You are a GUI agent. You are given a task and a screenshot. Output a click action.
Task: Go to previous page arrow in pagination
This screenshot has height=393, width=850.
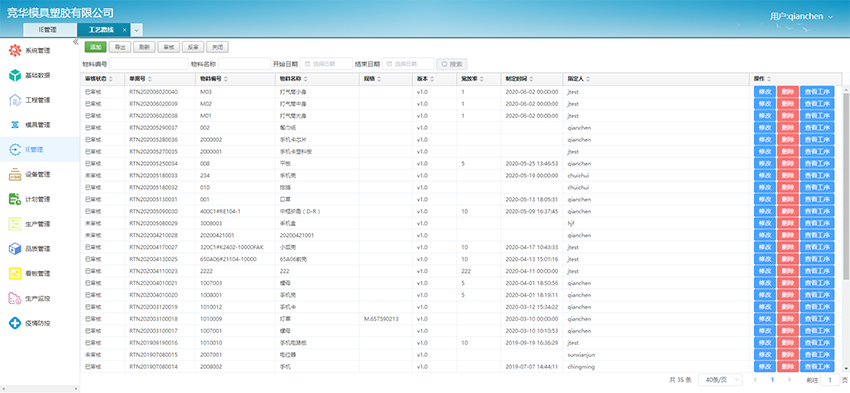[755, 380]
